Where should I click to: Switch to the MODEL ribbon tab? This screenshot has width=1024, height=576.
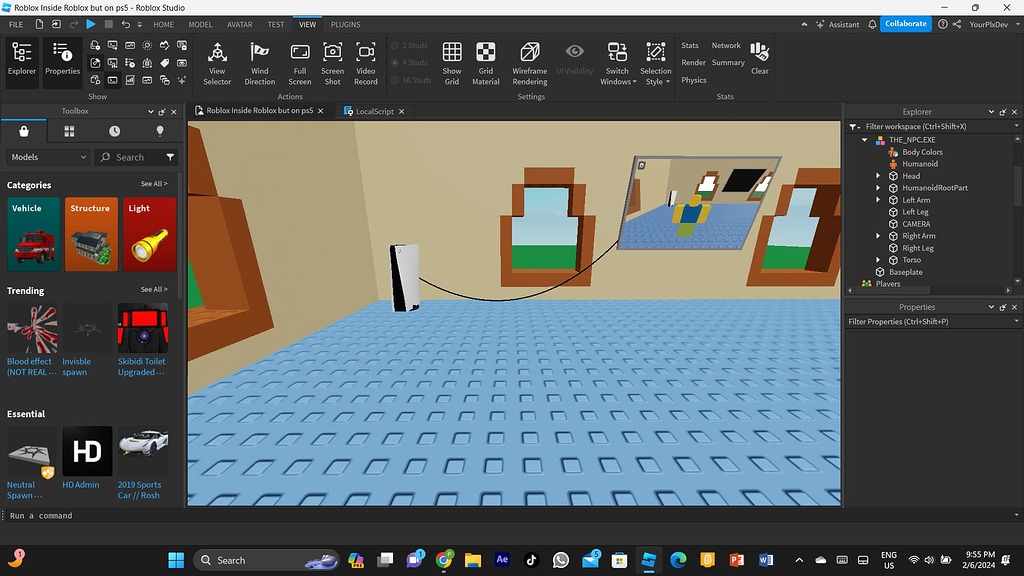(200, 24)
